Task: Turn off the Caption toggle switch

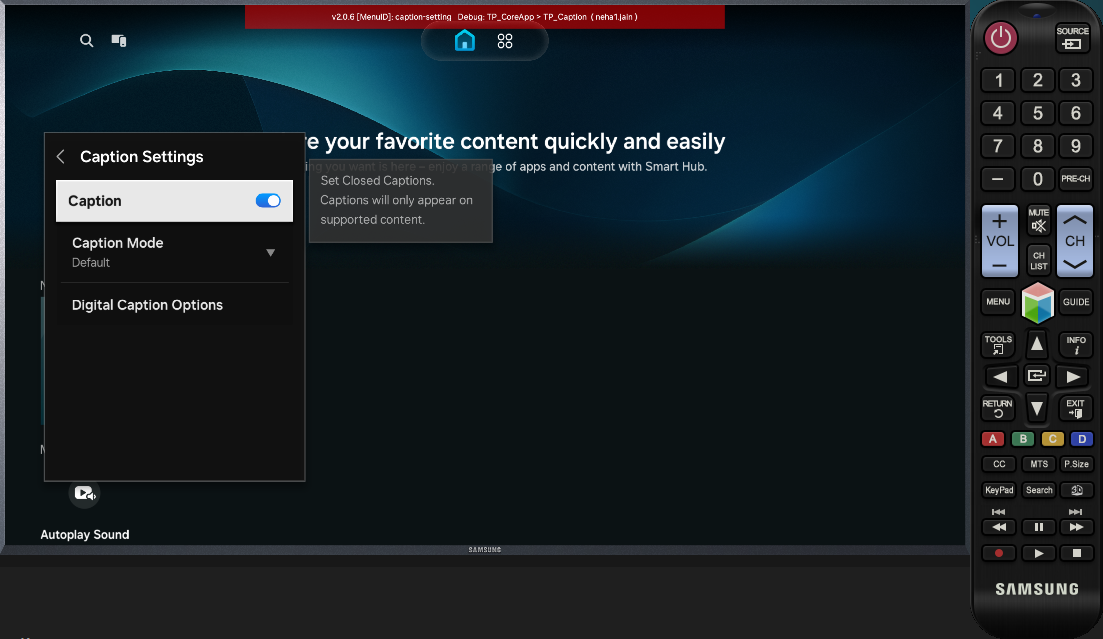Action: [268, 201]
